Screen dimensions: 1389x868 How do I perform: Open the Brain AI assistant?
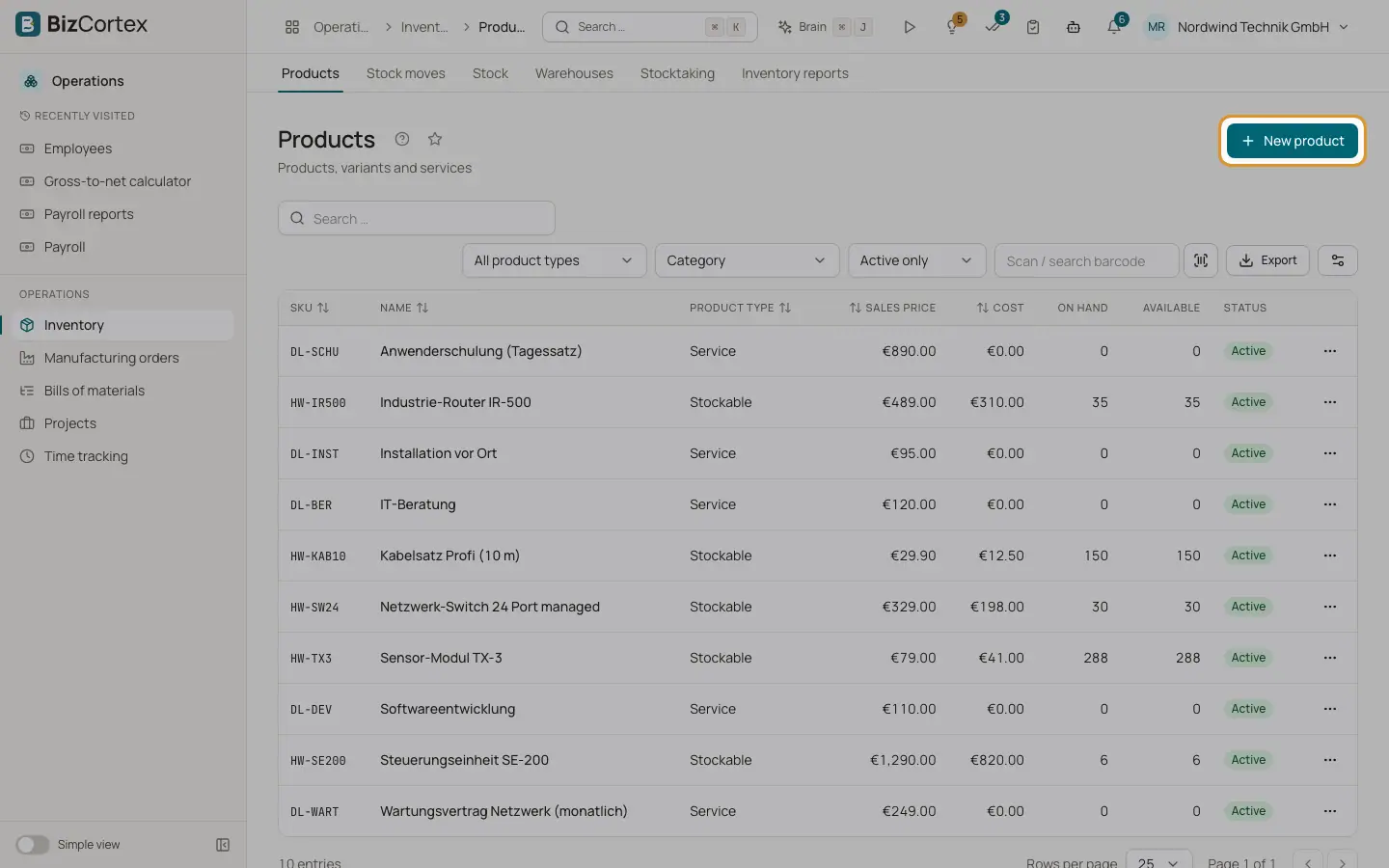tap(825, 27)
